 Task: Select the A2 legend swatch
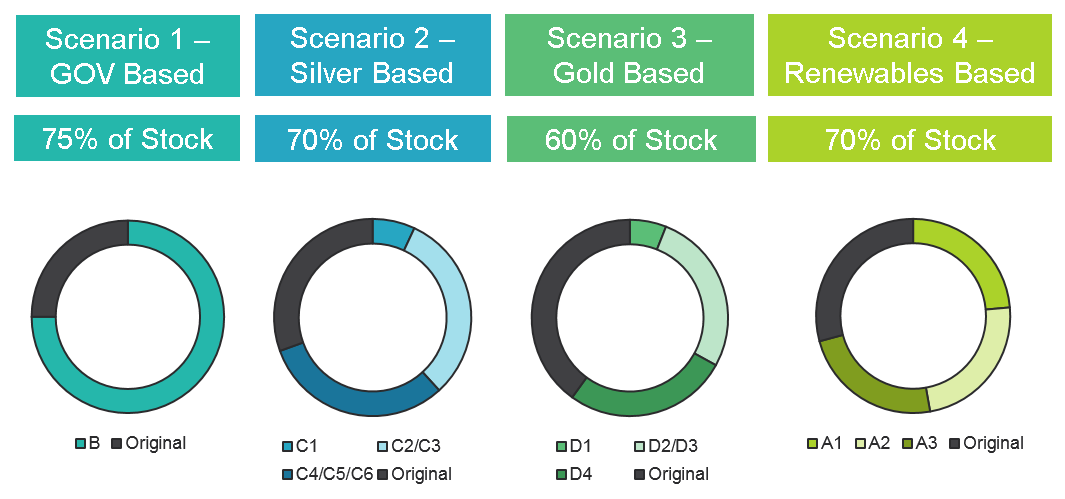[x=861, y=443]
